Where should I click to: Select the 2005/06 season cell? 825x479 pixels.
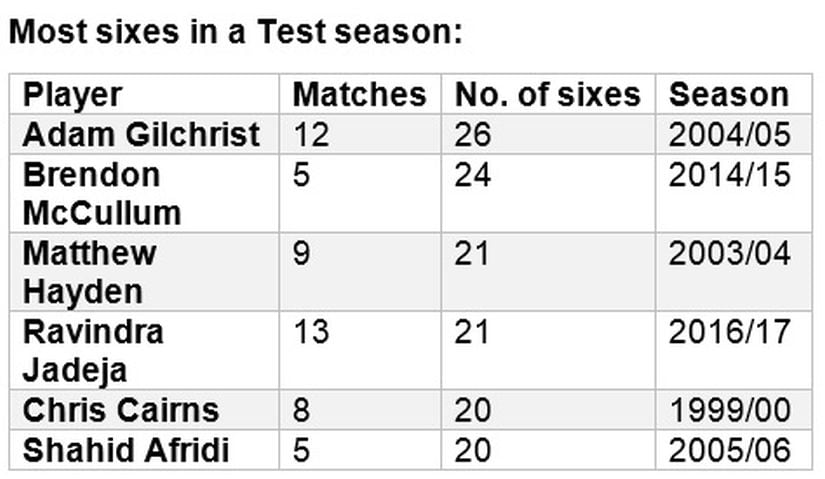(734, 450)
